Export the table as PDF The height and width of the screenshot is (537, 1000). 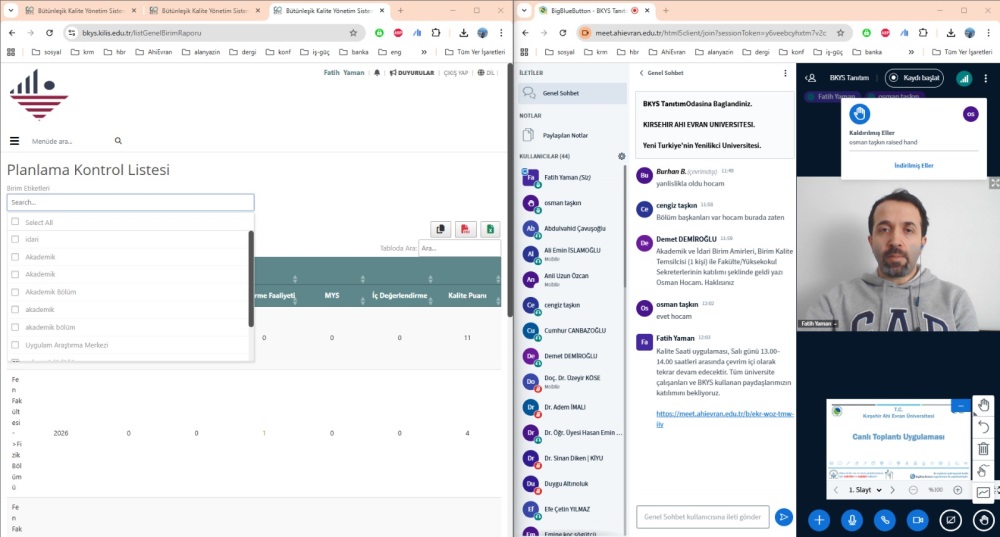466,229
